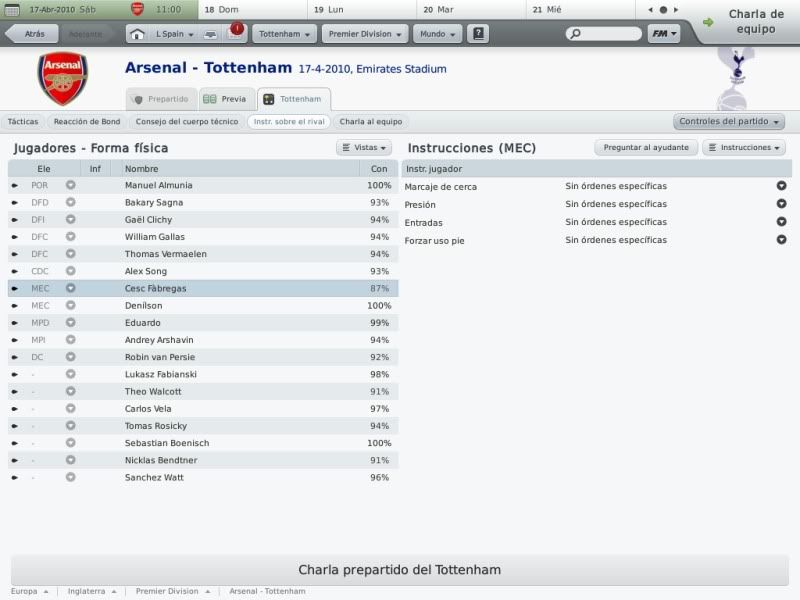
Task: Select the Instr. sobre el rival sub-tab
Action: point(289,121)
